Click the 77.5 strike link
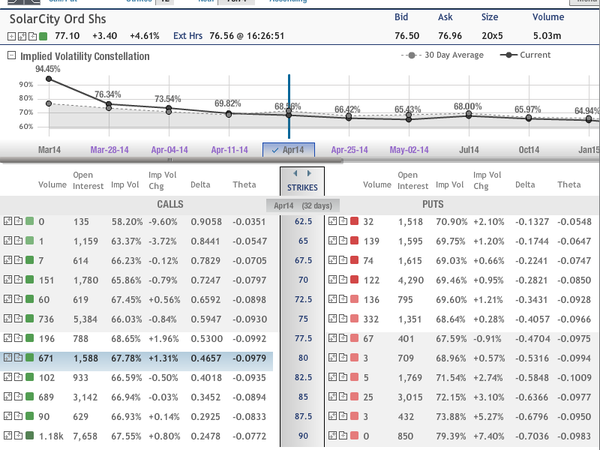The width and height of the screenshot is (600, 450). pos(303,338)
